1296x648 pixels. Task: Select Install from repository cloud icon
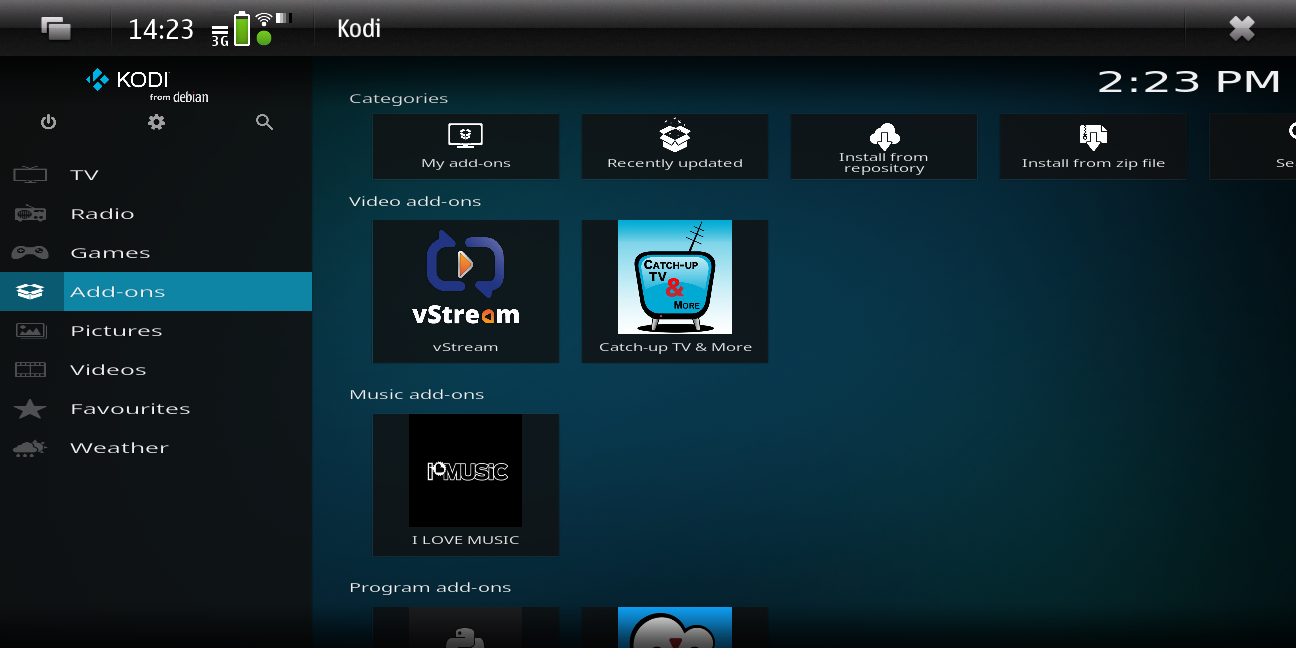point(884,135)
